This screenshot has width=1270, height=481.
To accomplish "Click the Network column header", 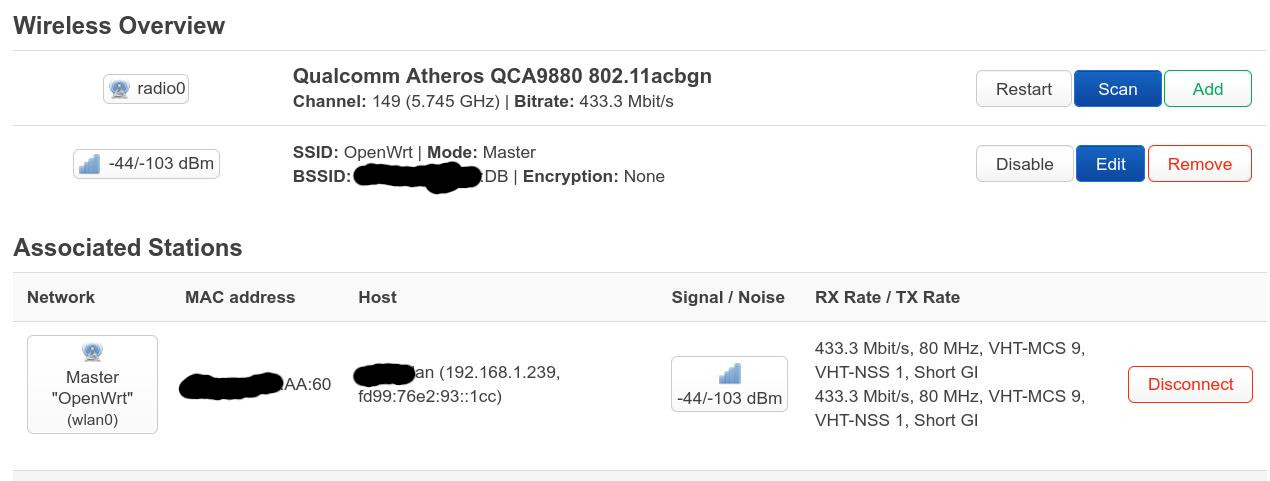I will (x=61, y=297).
